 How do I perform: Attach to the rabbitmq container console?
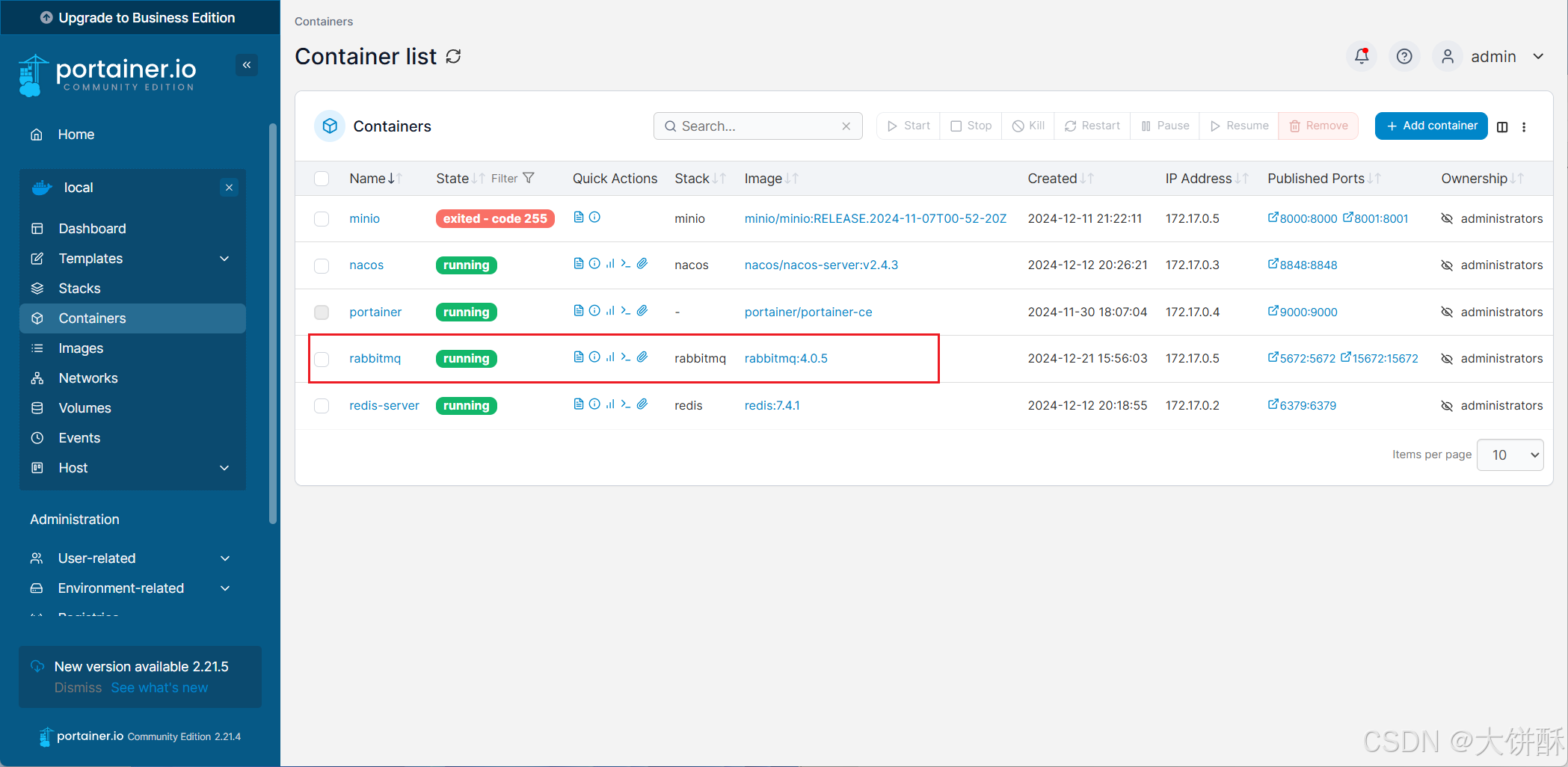click(x=642, y=357)
